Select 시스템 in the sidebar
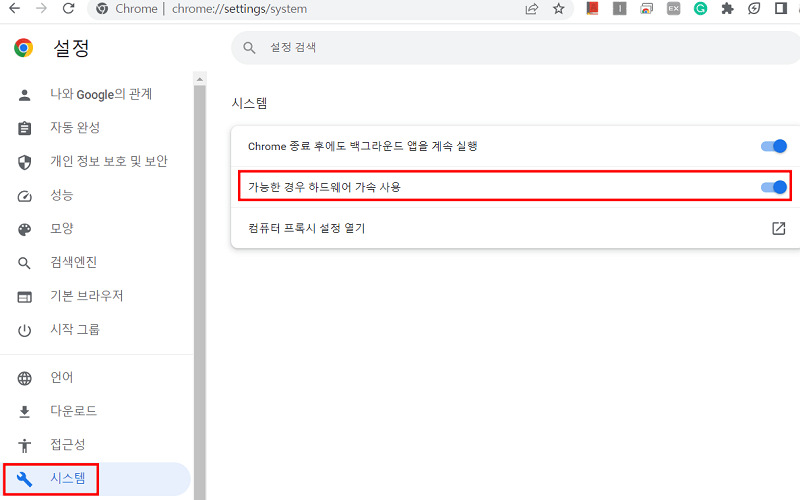Image resolution: width=800 pixels, height=500 pixels. [97, 479]
